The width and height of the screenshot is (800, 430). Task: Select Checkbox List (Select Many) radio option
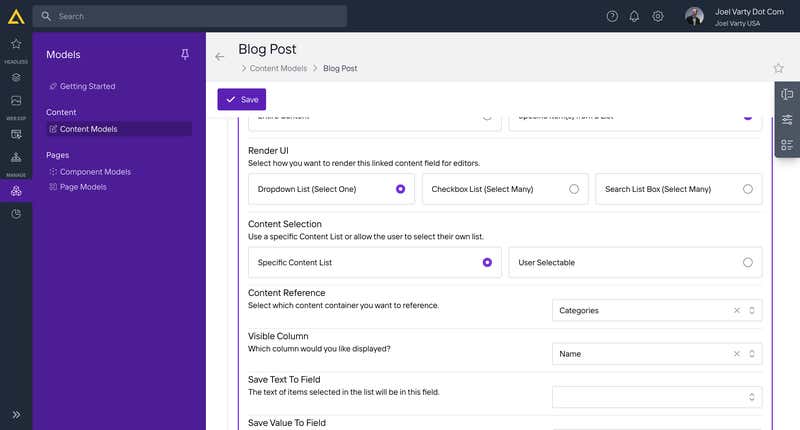[573, 189]
